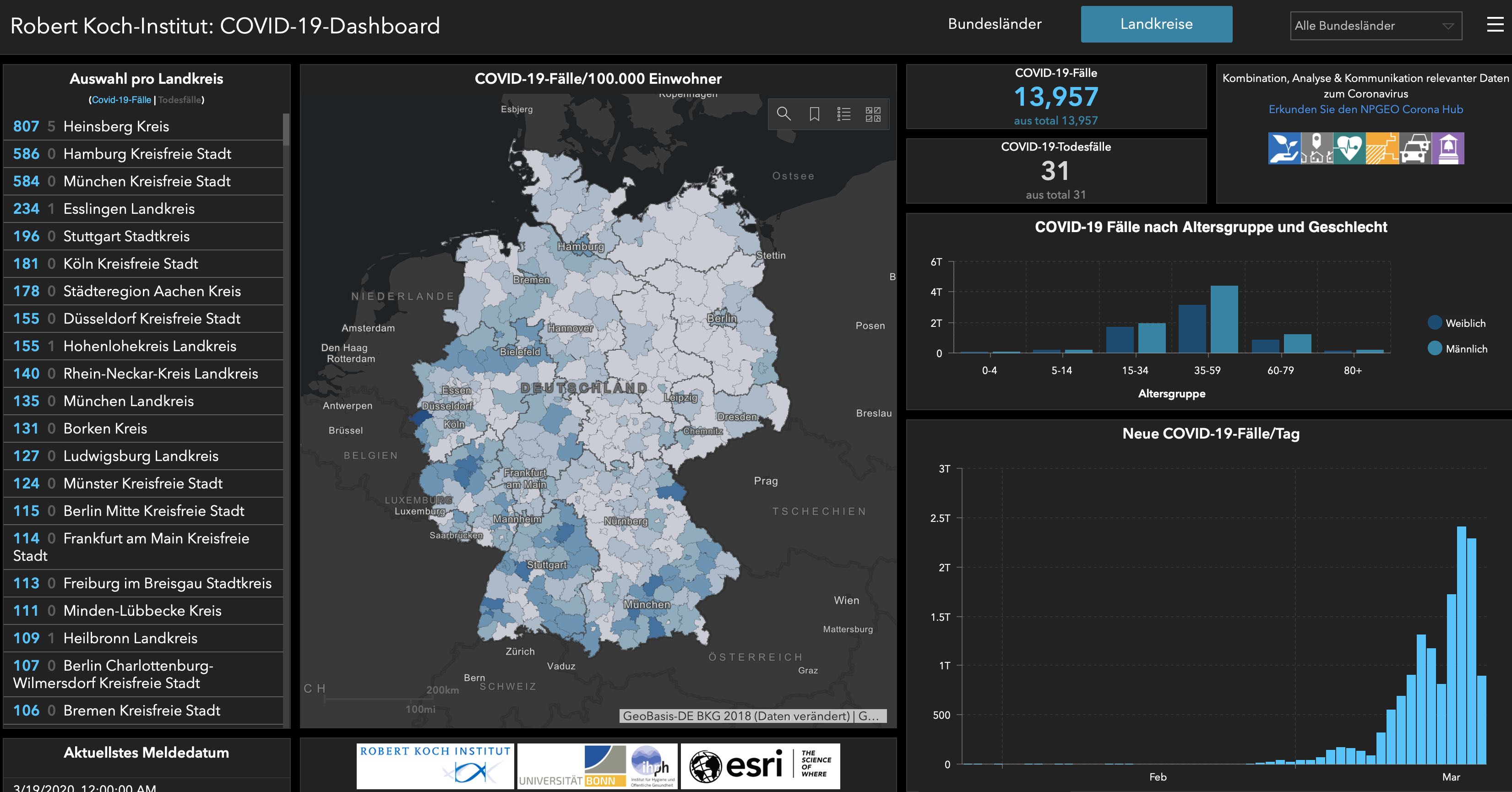Select Heinsberg Kreis in district list

click(x=116, y=126)
